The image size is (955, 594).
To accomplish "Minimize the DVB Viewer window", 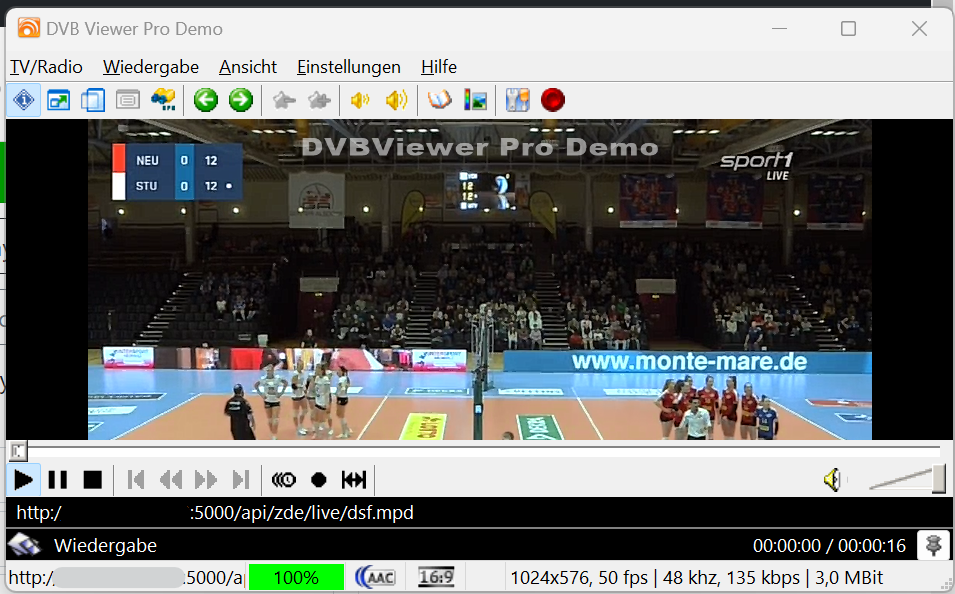I will [x=779, y=29].
